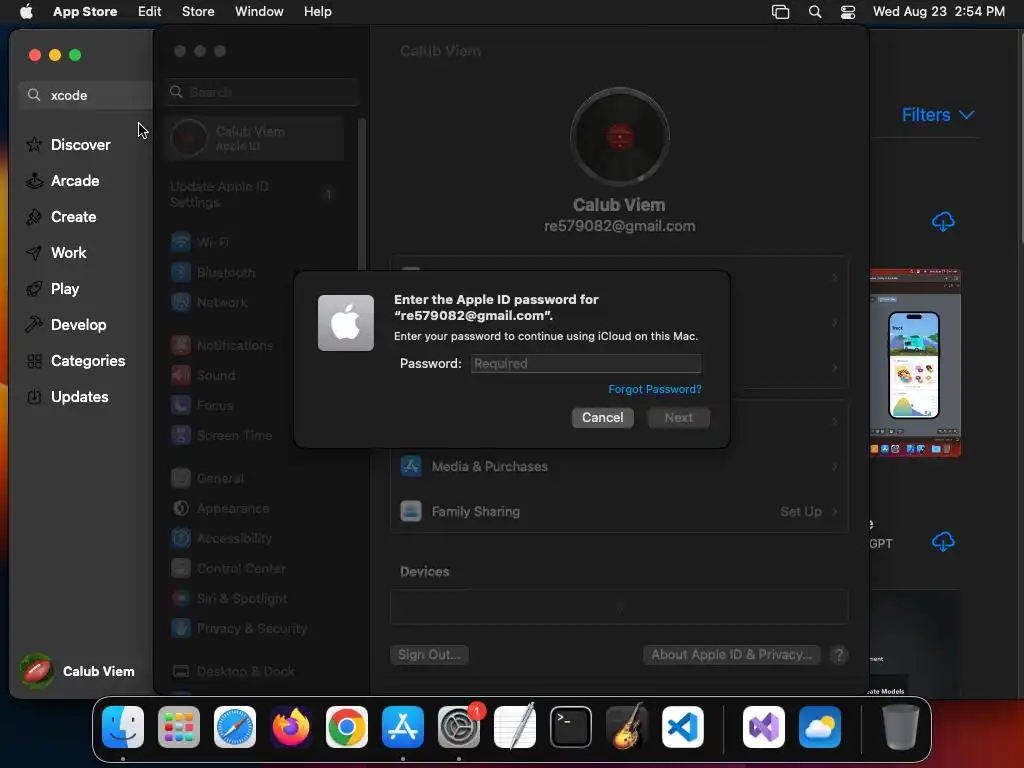This screenshot has width=1024, height=768.
Task: Open the Store menu
Action: pyautogui.click(x=198, y=12)
